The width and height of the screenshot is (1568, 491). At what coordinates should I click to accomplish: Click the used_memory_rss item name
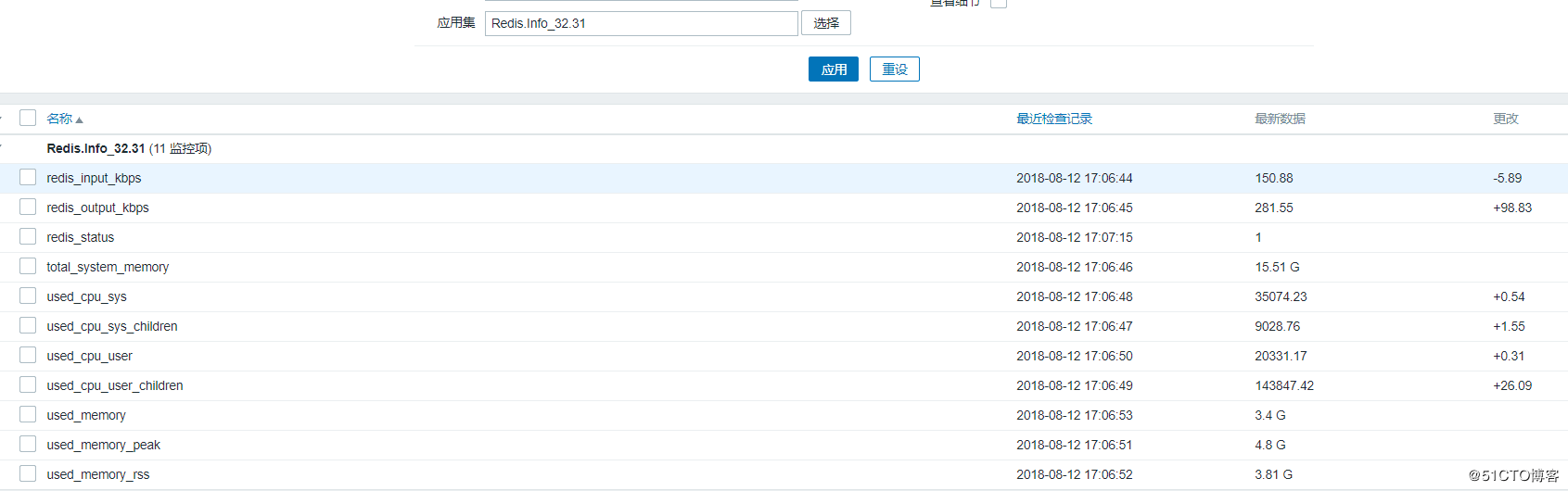click(98, 474)
